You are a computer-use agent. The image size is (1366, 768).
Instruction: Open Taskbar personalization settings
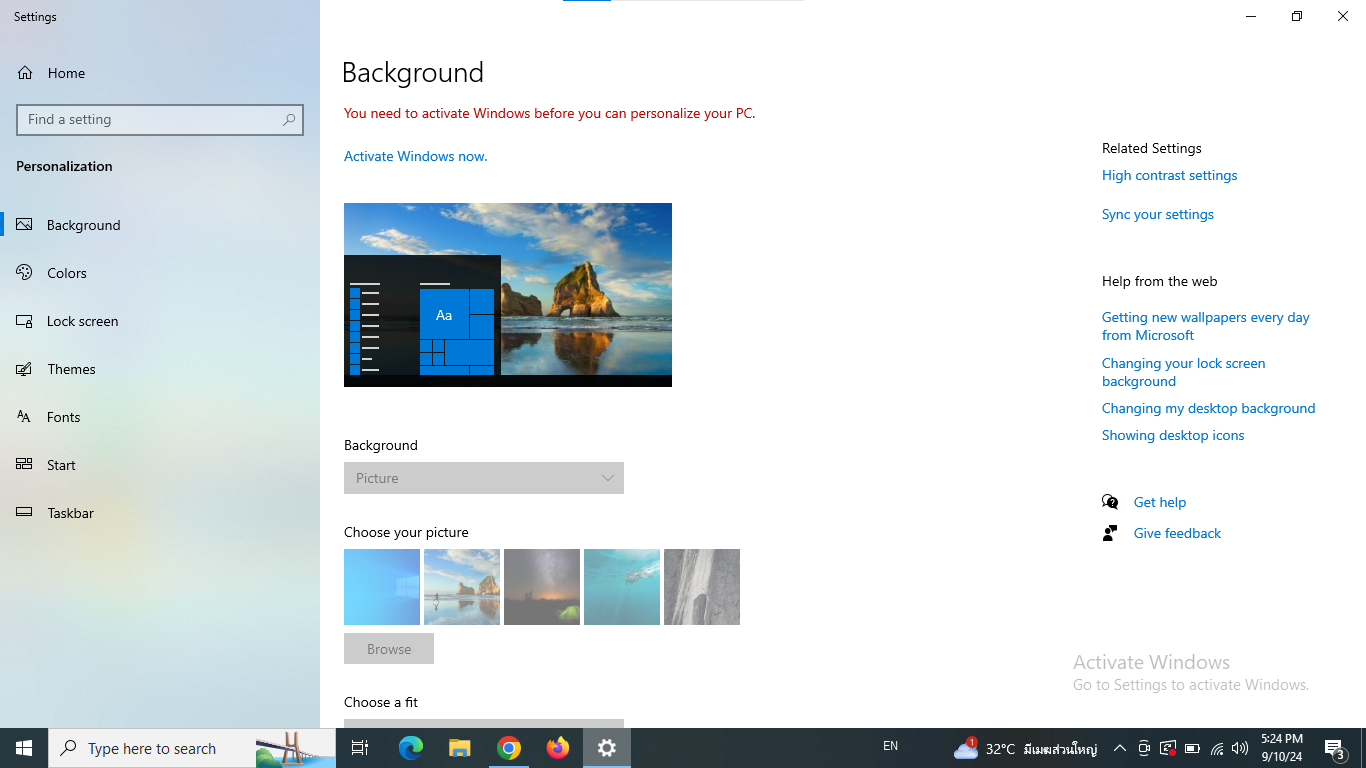160,513
